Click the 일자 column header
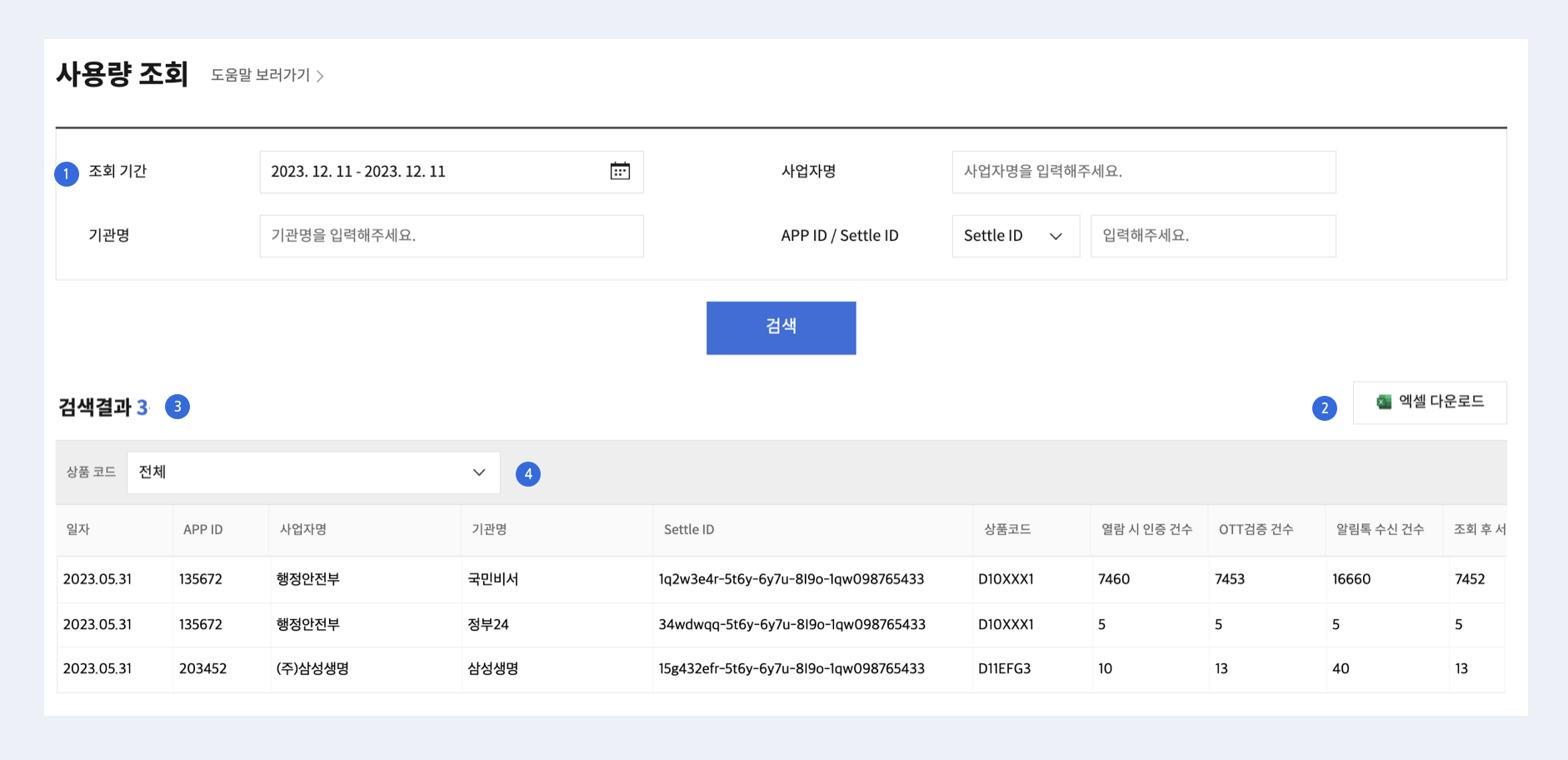Image resolution: width=1568 pixels, height=760 pixels. [x=78, y=530]
